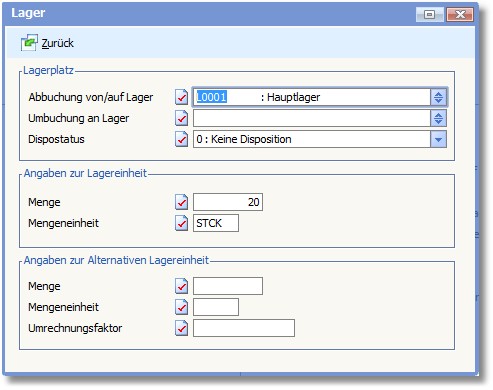Click checkmark icon beside Dispostatus

click(181, 139)
